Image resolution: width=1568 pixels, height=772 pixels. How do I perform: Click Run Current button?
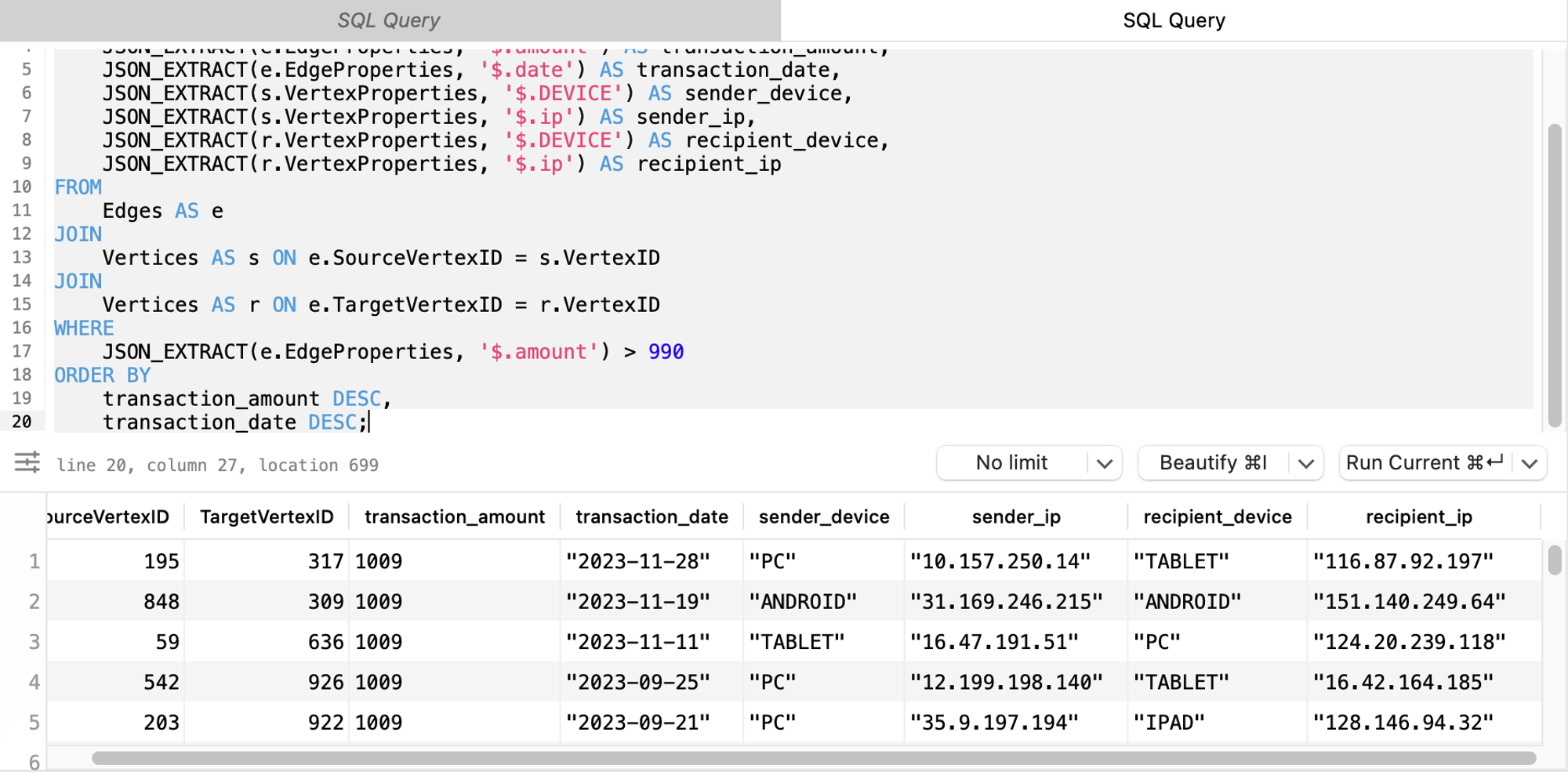coord(1425,463)
